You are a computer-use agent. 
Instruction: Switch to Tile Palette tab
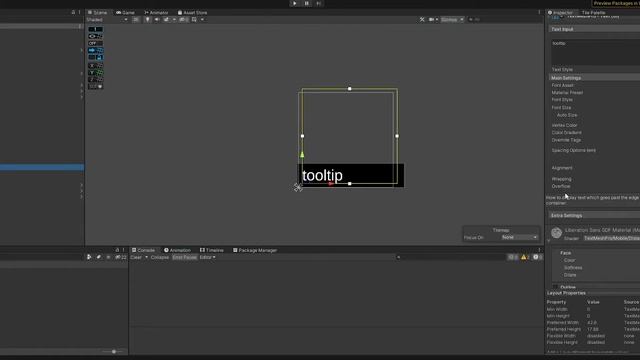coord(593,13)
